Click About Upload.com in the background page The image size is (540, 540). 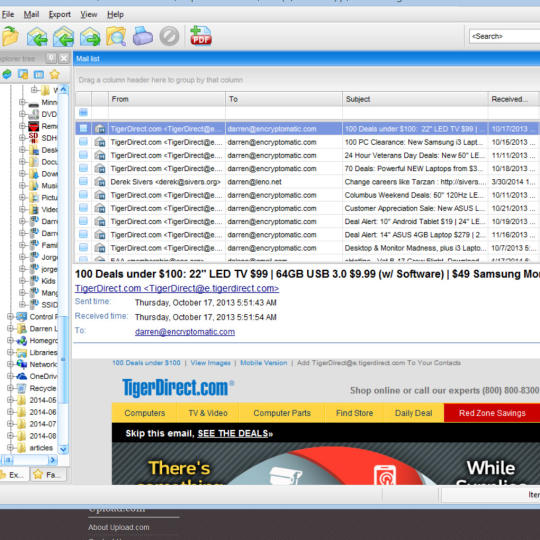point(119,527)
